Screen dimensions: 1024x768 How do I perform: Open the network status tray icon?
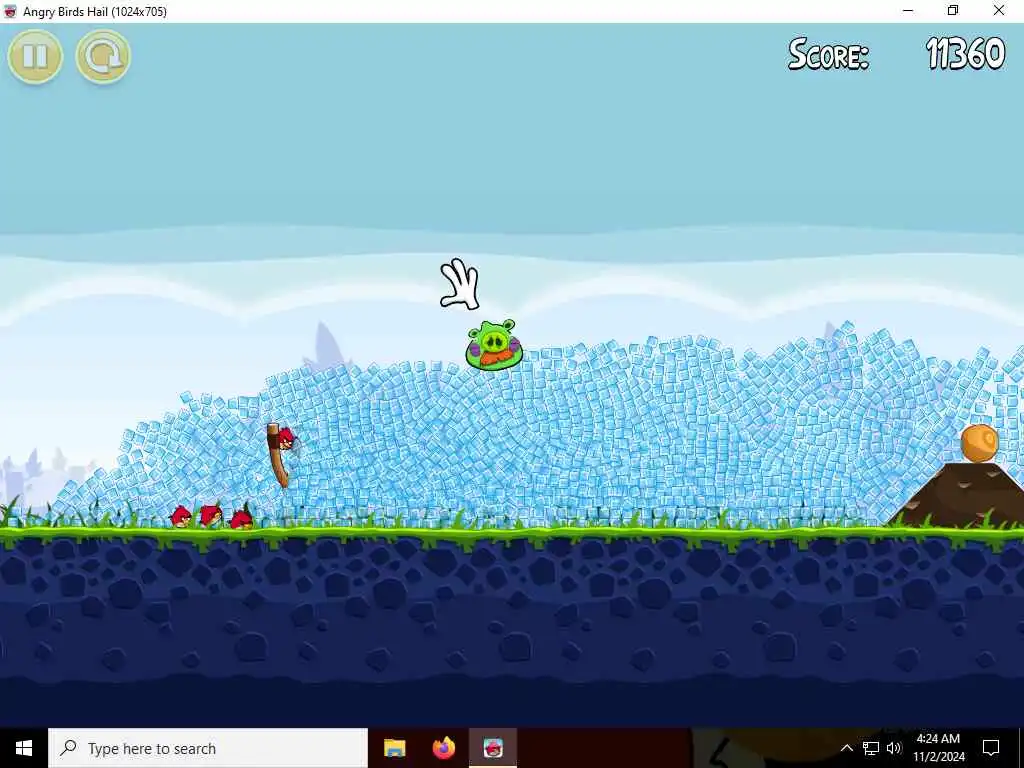click(x=871, y=748)
